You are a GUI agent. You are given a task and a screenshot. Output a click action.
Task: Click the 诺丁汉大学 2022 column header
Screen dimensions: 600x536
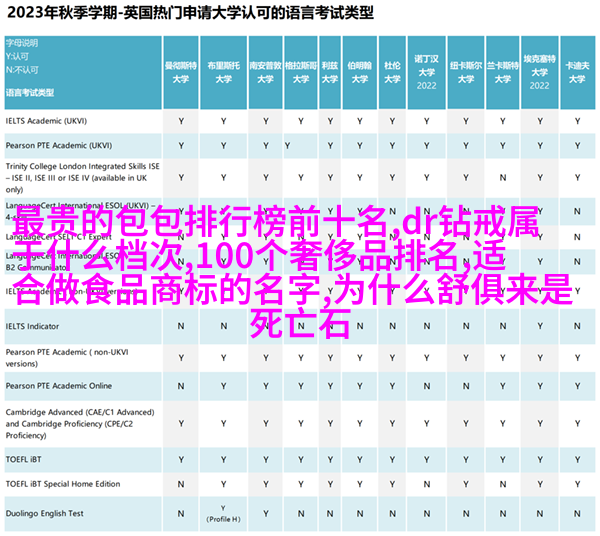point(426,72)
